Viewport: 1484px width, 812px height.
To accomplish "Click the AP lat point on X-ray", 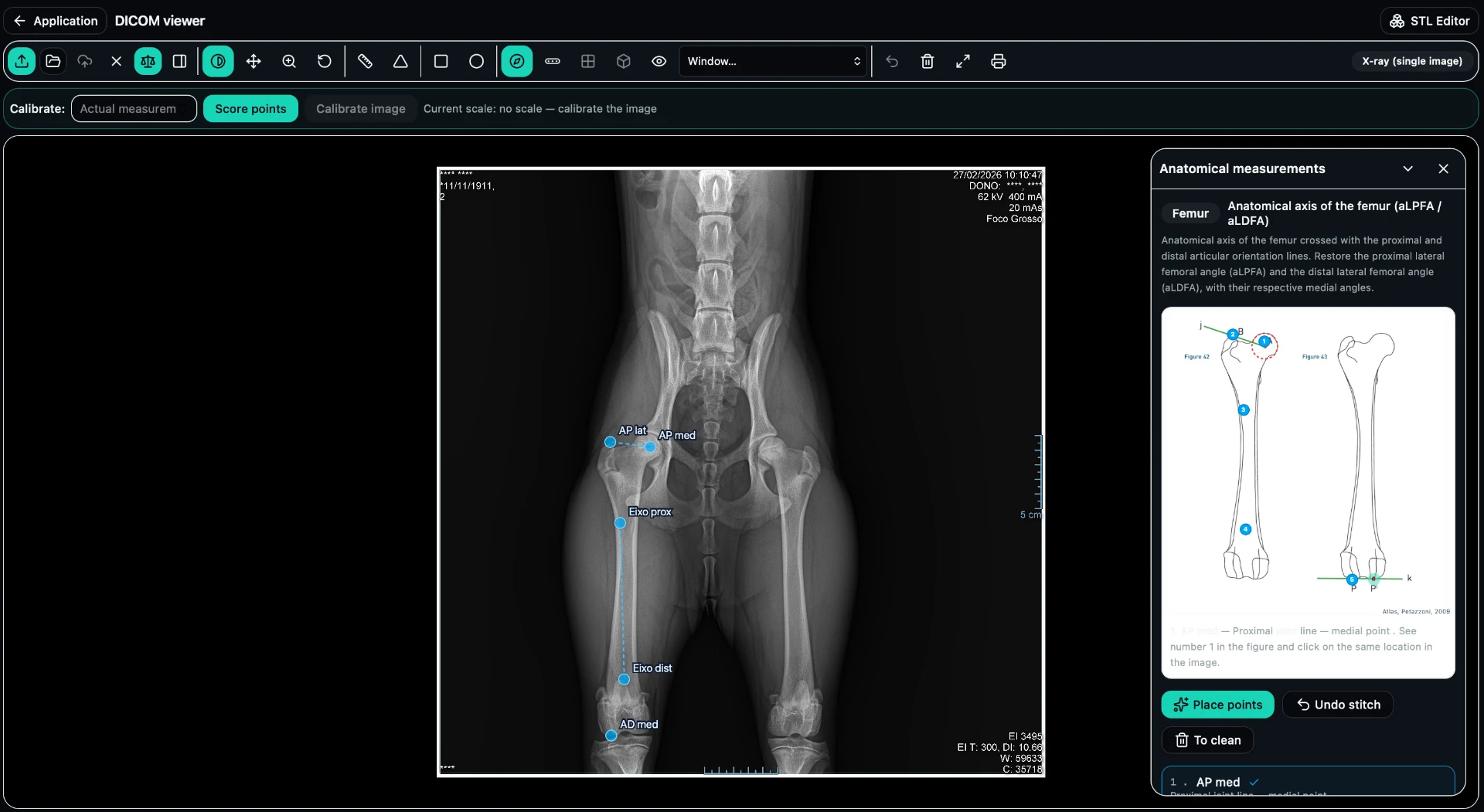I will click(x=611, y=442).
